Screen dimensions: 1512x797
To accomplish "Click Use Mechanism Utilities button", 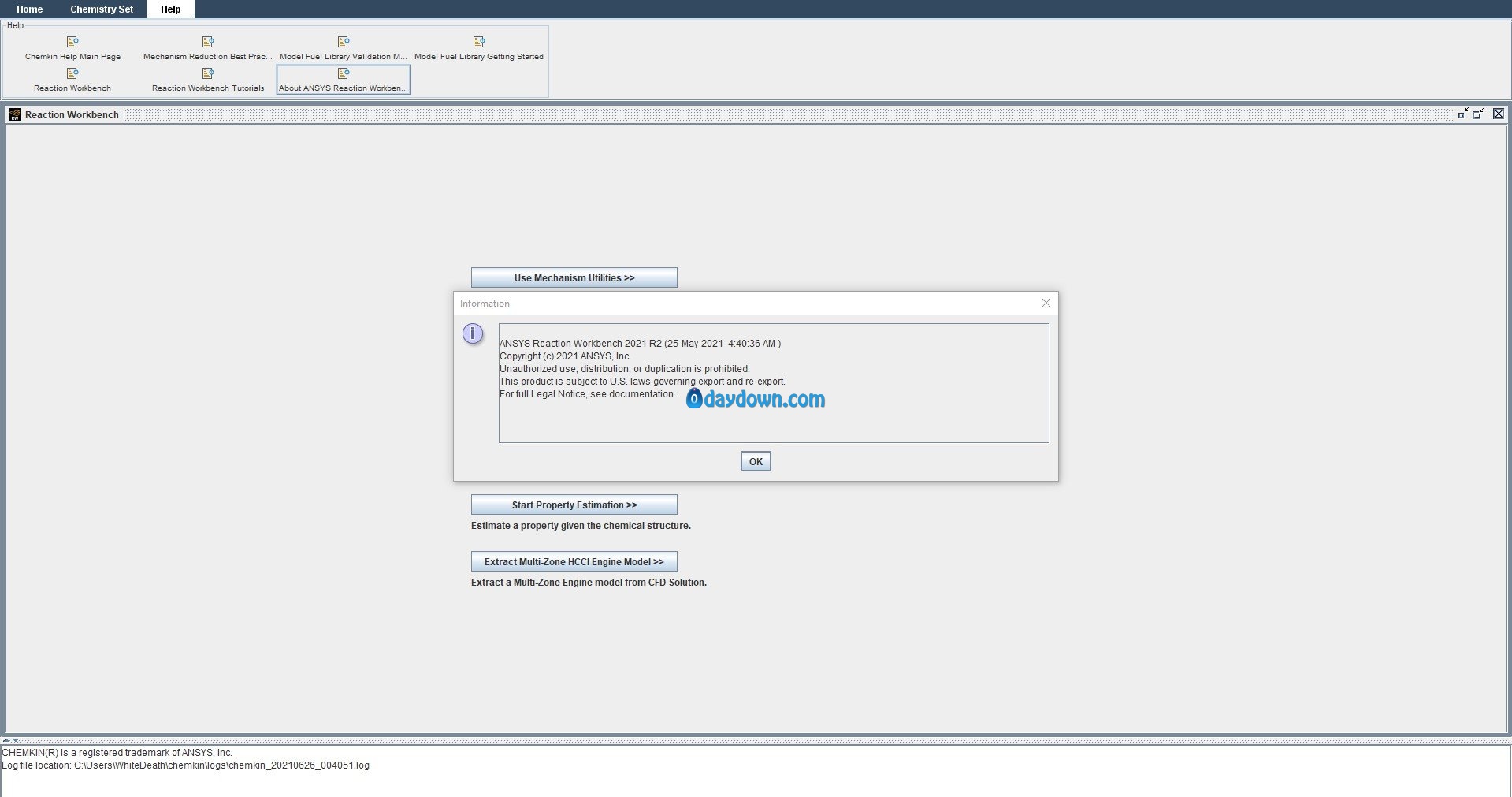I will (574, 277).
